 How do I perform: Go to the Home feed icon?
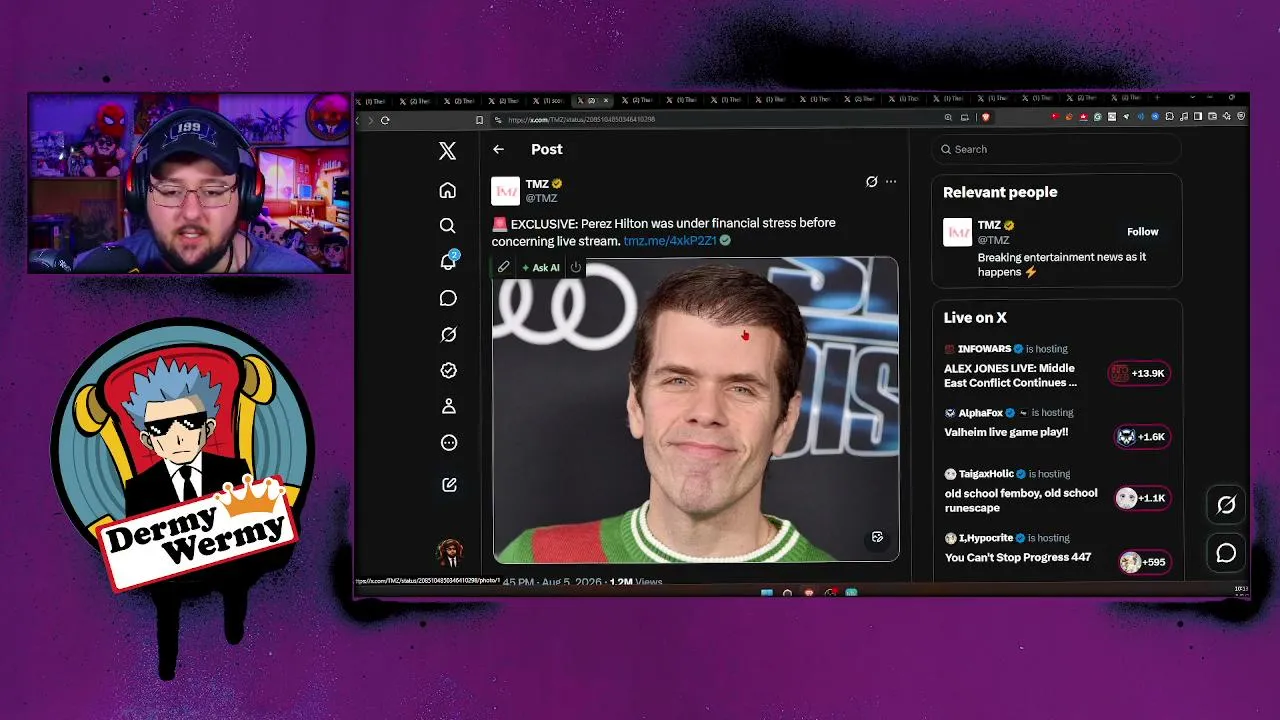pos(448,190)
